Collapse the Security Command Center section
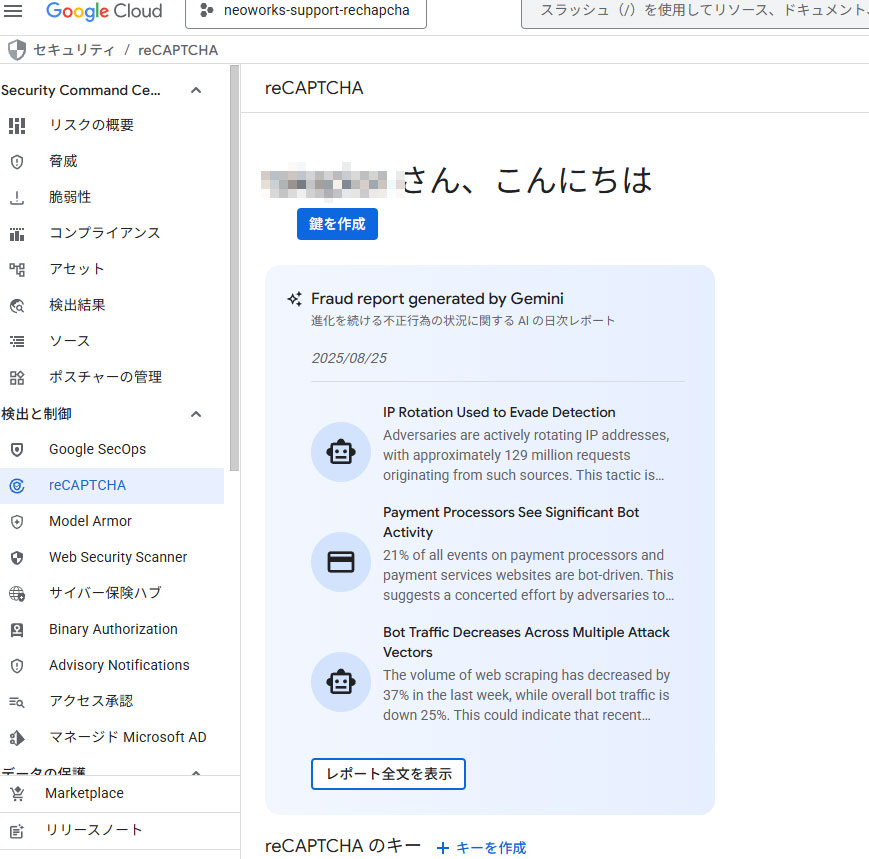The width and height of the screenshot is (869, 859). [196, 90]
